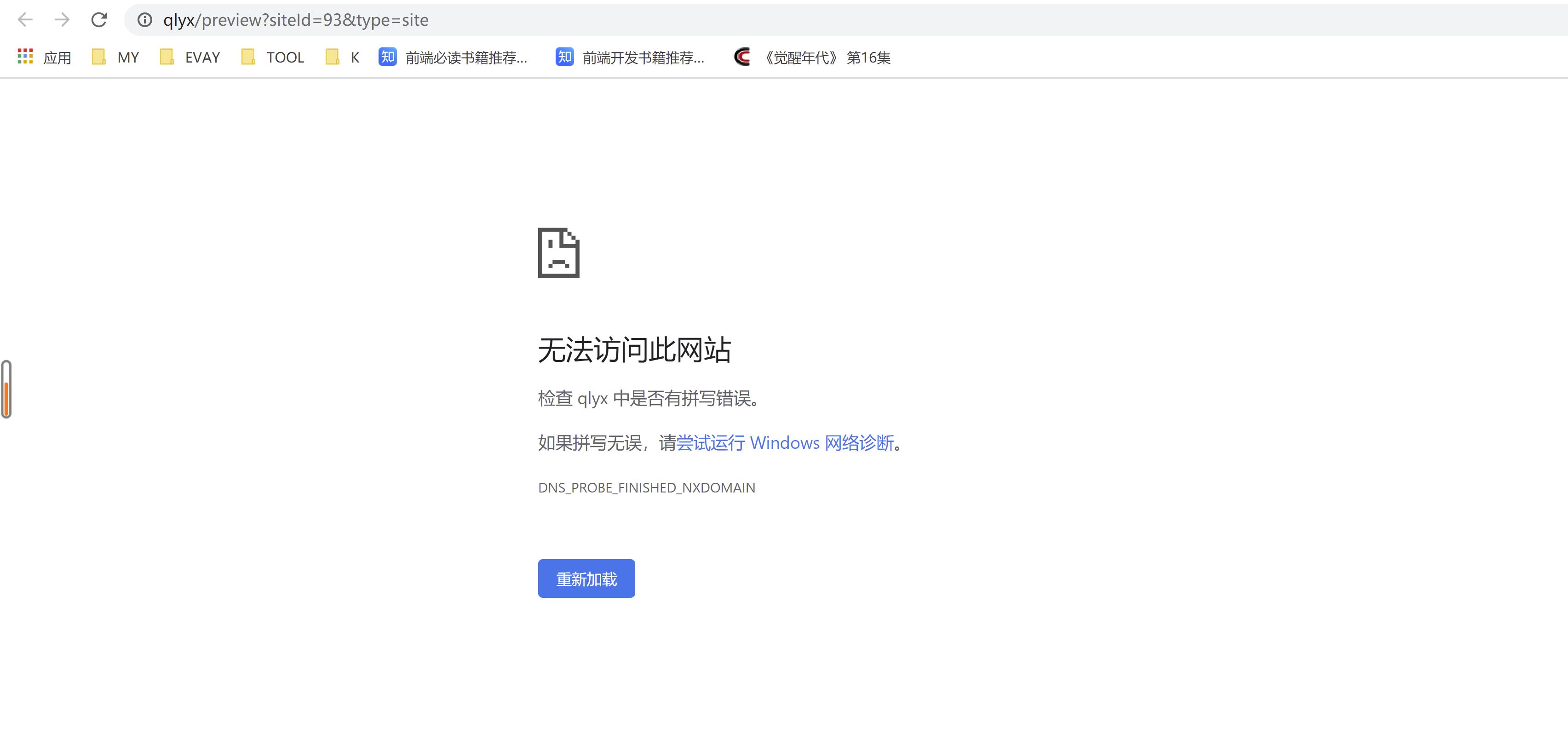Click the 无法访问此网站 heading
This screenshot has height=750, width=1568.
[634, 350]
